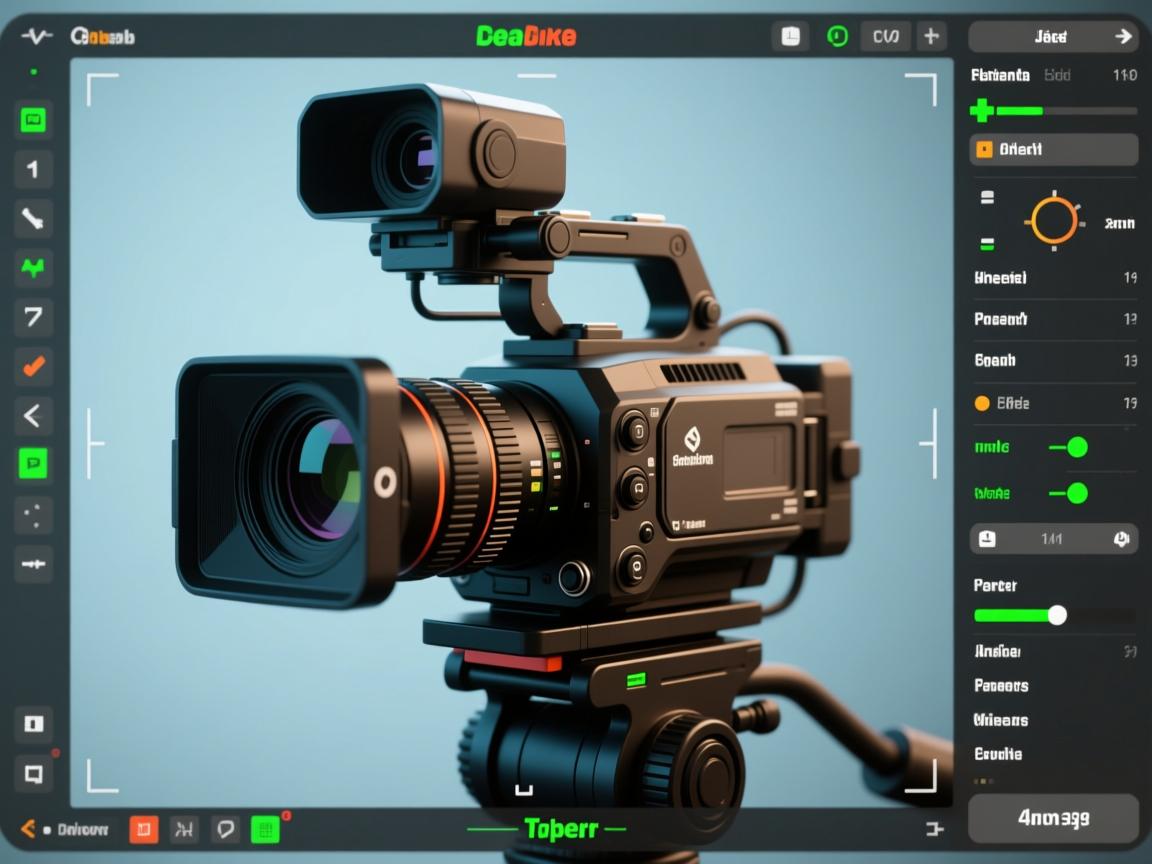Click the orange back chevron at bottom left
Image resolution: width=1152 pixels, height=864 pixels.
coord(28,828)
